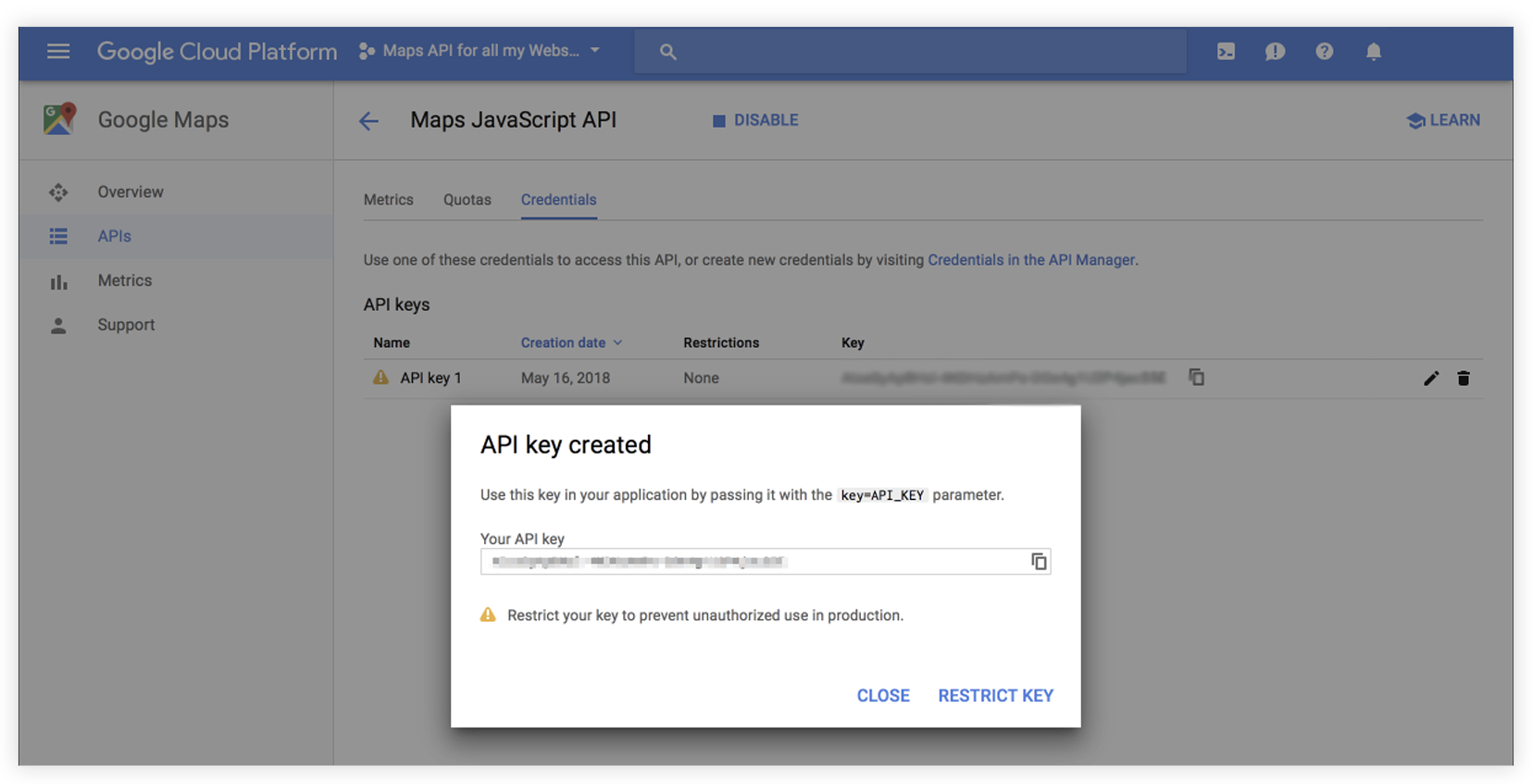Click API key 1 name
Image resolution: width=1532 pixels, height=784 pixels.
(430, 378)
